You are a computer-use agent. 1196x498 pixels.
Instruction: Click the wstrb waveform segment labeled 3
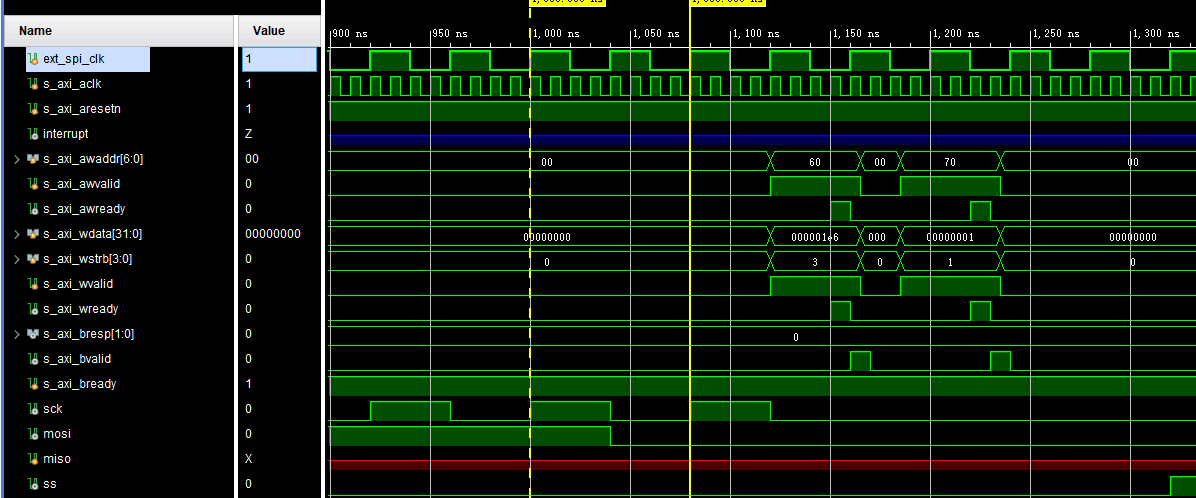click(815, 262)
